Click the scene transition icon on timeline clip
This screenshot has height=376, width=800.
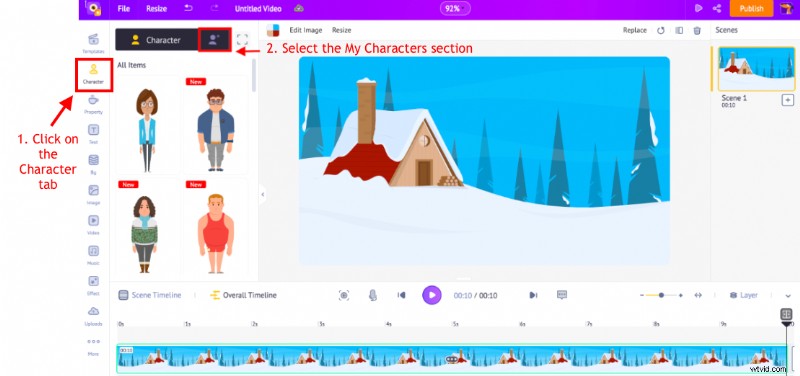tap(452, 360)
